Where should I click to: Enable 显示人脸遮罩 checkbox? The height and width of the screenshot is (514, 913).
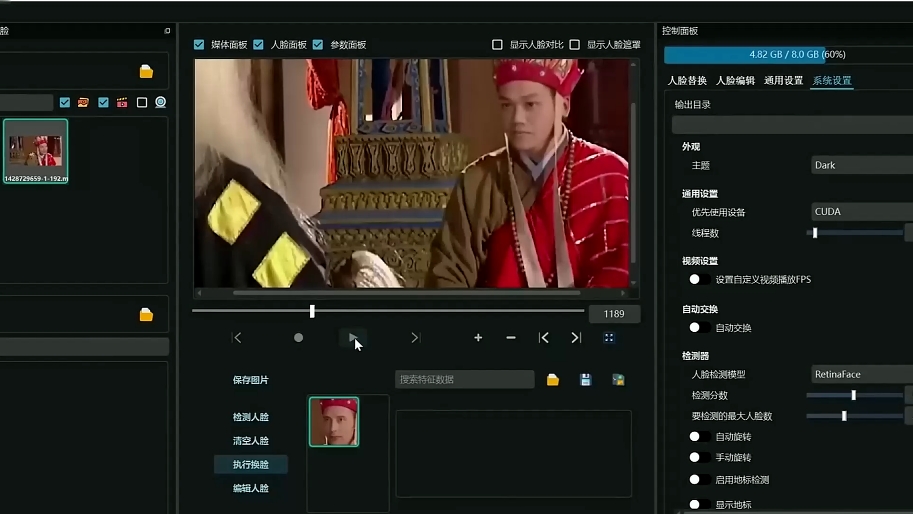tap(575, 45)
